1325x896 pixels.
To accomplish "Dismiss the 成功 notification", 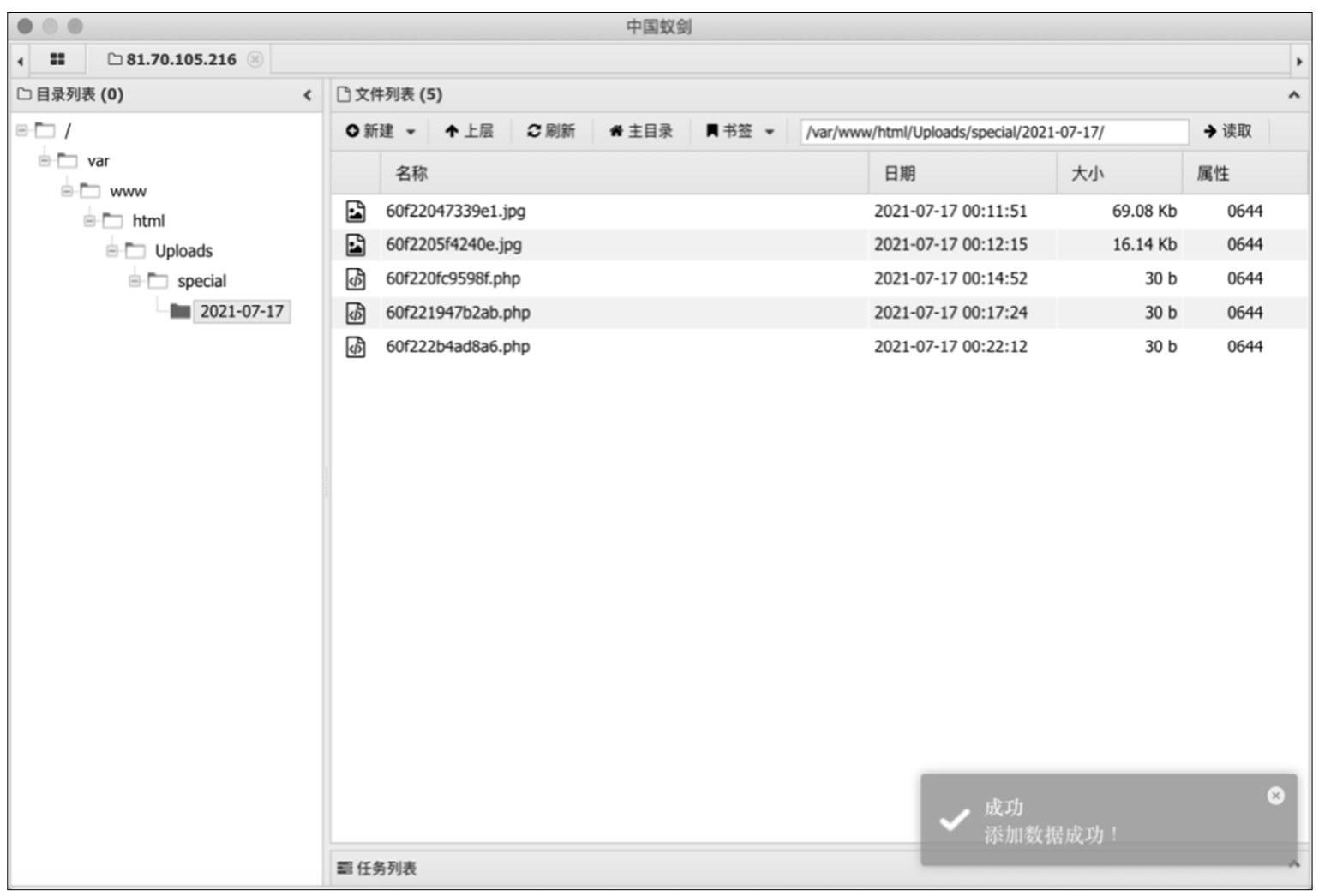I will (x=1275, y=796).
